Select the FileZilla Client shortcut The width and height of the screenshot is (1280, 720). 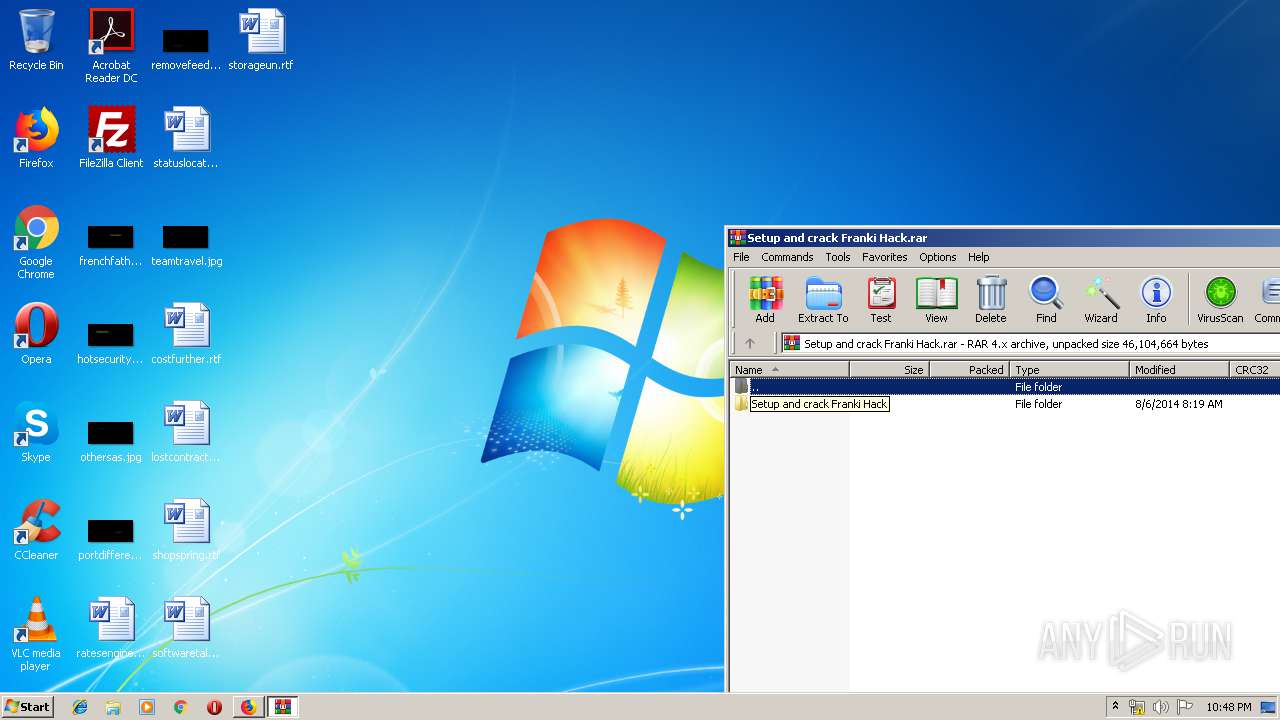111,138
